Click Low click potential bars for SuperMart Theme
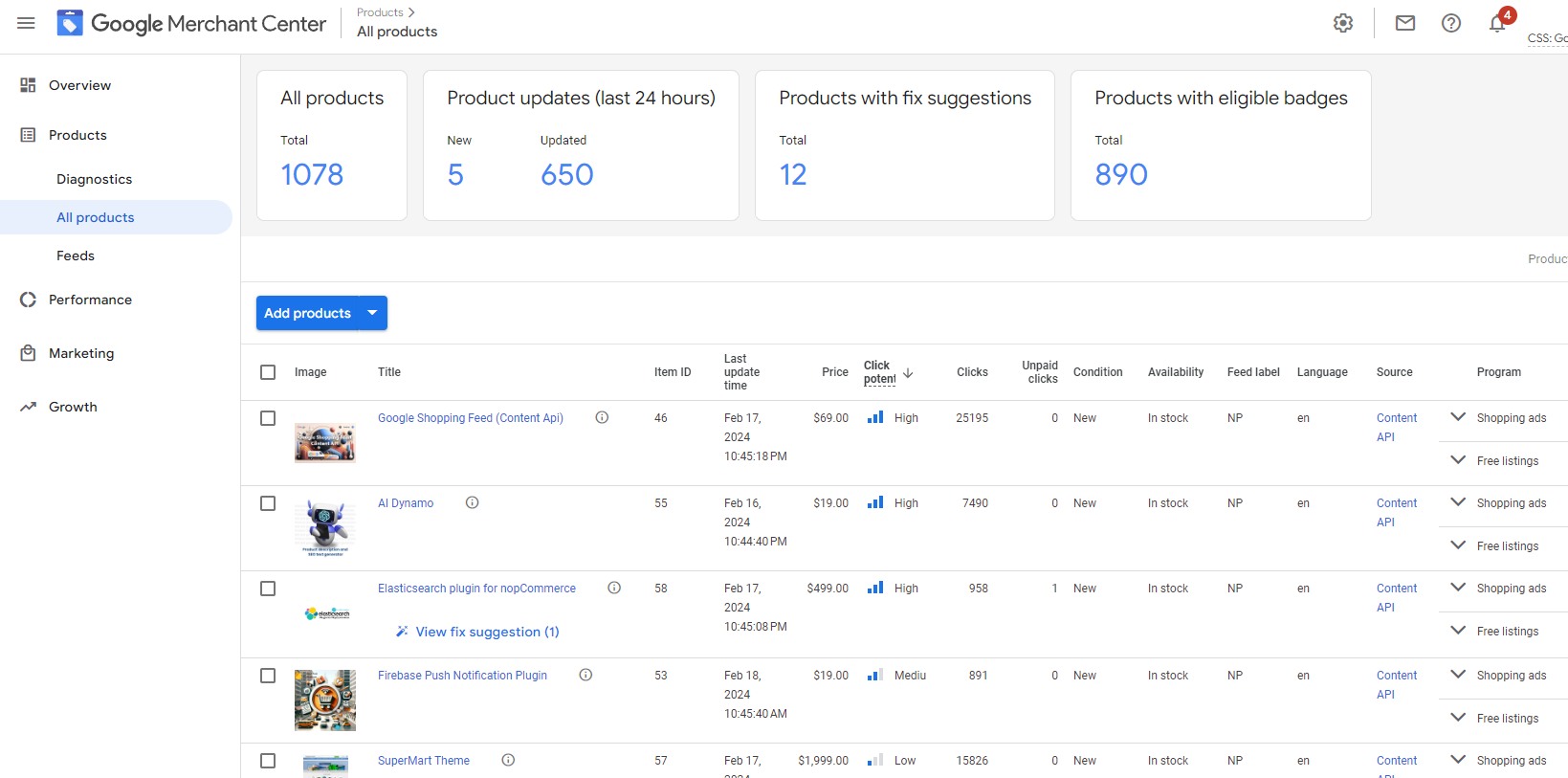 (875, 760)
